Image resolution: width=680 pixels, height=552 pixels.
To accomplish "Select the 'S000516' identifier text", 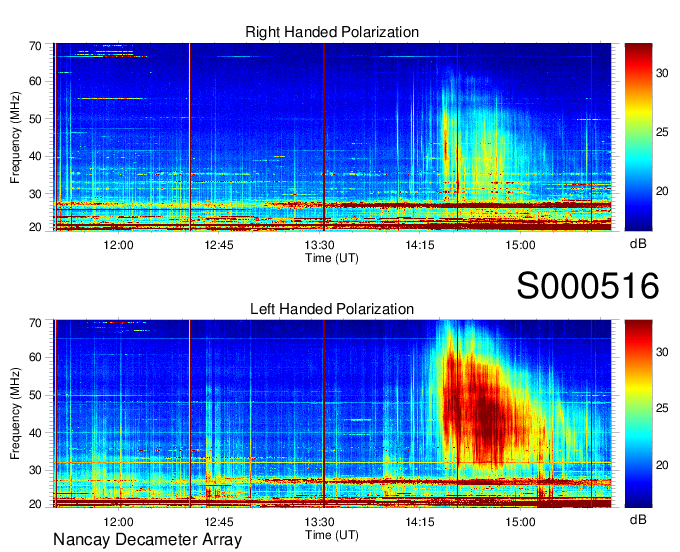I will 588,286.
